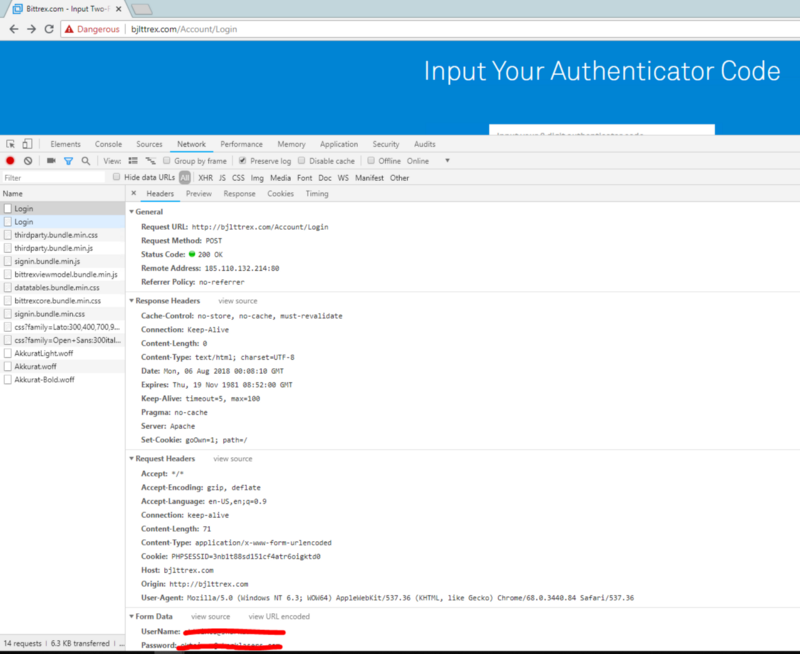This screenshot has height=654, width=800.
Task: Reload the page with the refresh icon
Action: pos(49,29)
